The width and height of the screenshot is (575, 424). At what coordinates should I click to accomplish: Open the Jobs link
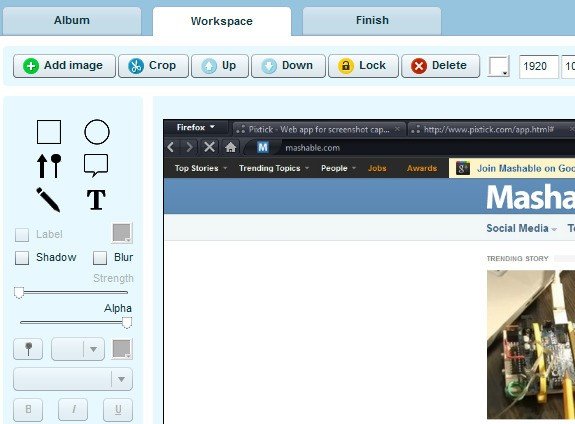(x=377, y=168)
